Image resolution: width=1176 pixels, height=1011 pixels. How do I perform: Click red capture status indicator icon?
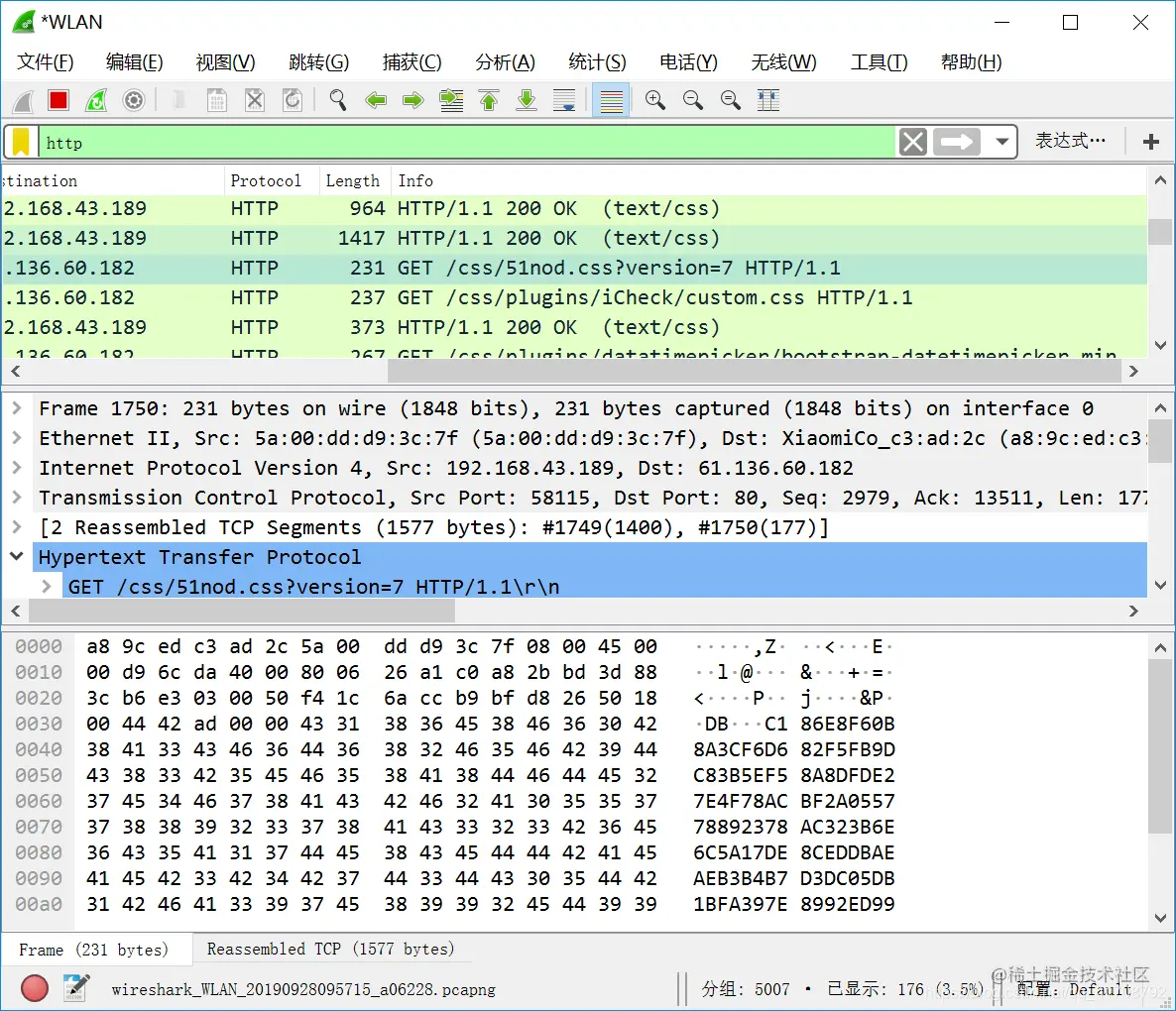(x=35, y=988)
